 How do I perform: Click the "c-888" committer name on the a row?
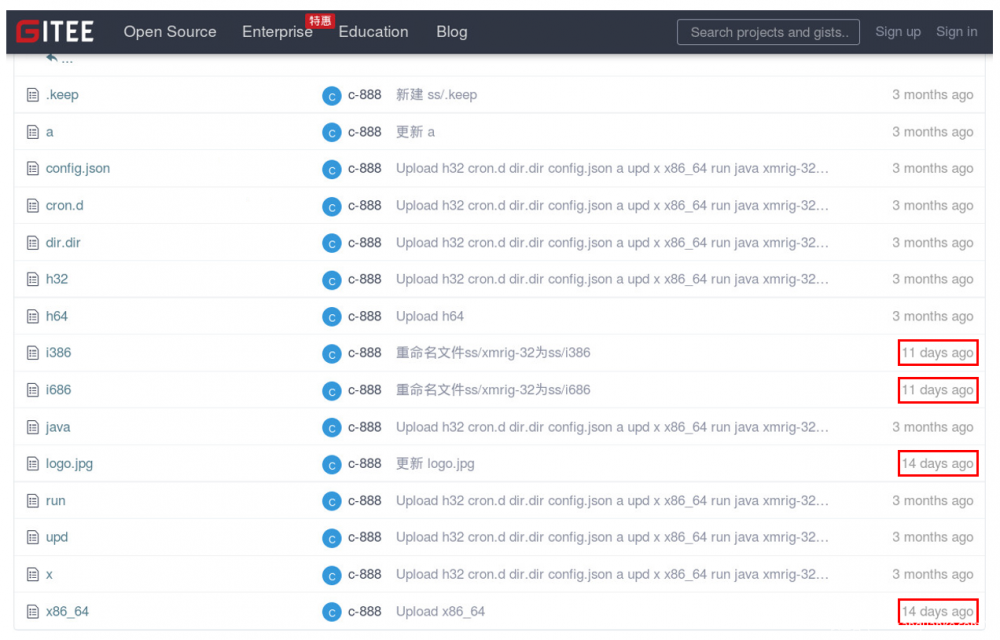click(x=364, y=132)
